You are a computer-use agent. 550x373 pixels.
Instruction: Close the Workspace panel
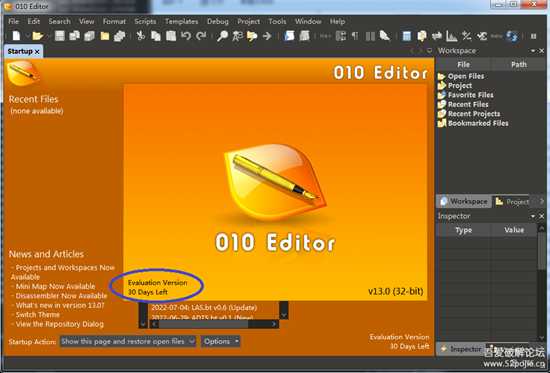pos(542,51)
